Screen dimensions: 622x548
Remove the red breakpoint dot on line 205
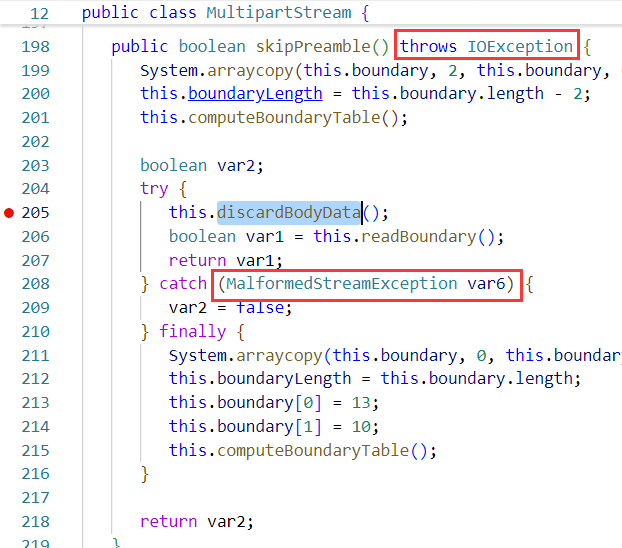pyautogui.click(x=10, y=213)
